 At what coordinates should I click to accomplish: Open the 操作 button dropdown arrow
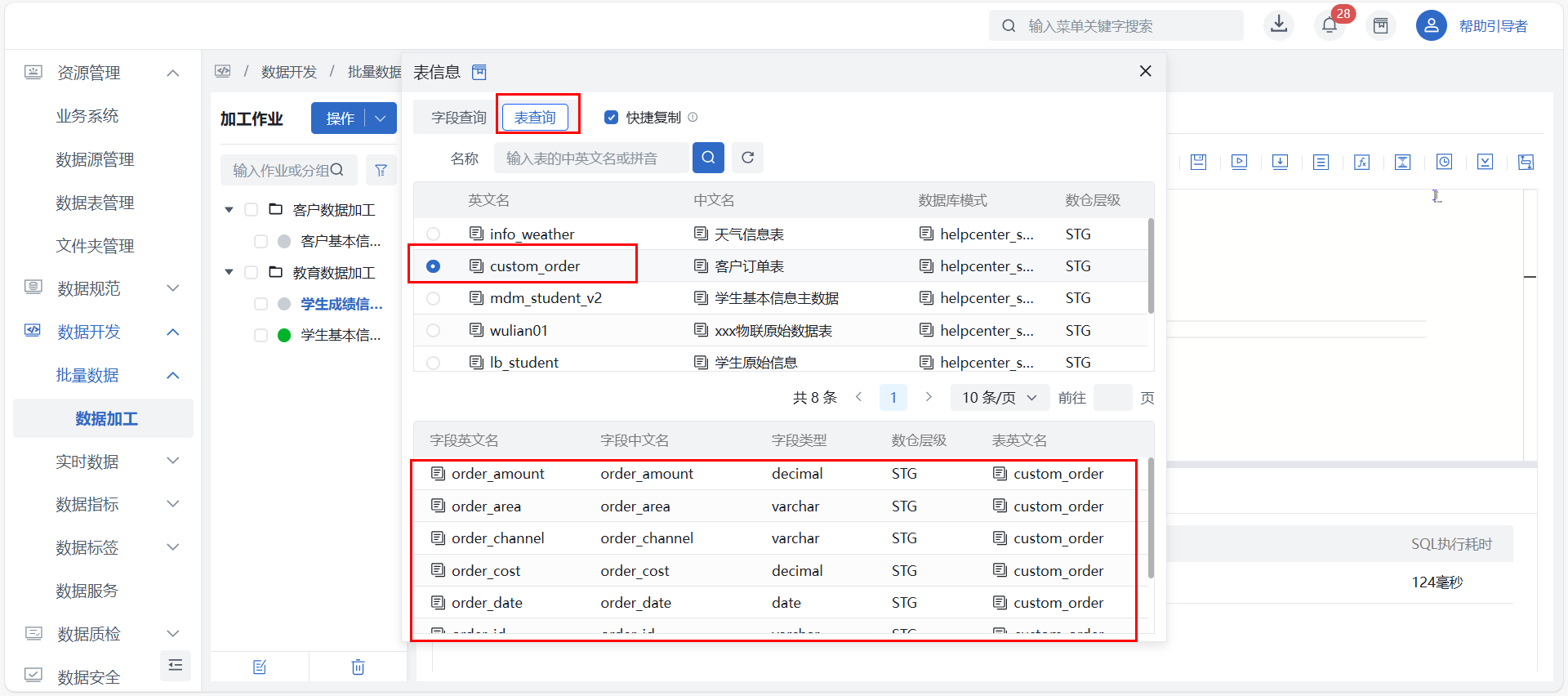tap(381, 118)
